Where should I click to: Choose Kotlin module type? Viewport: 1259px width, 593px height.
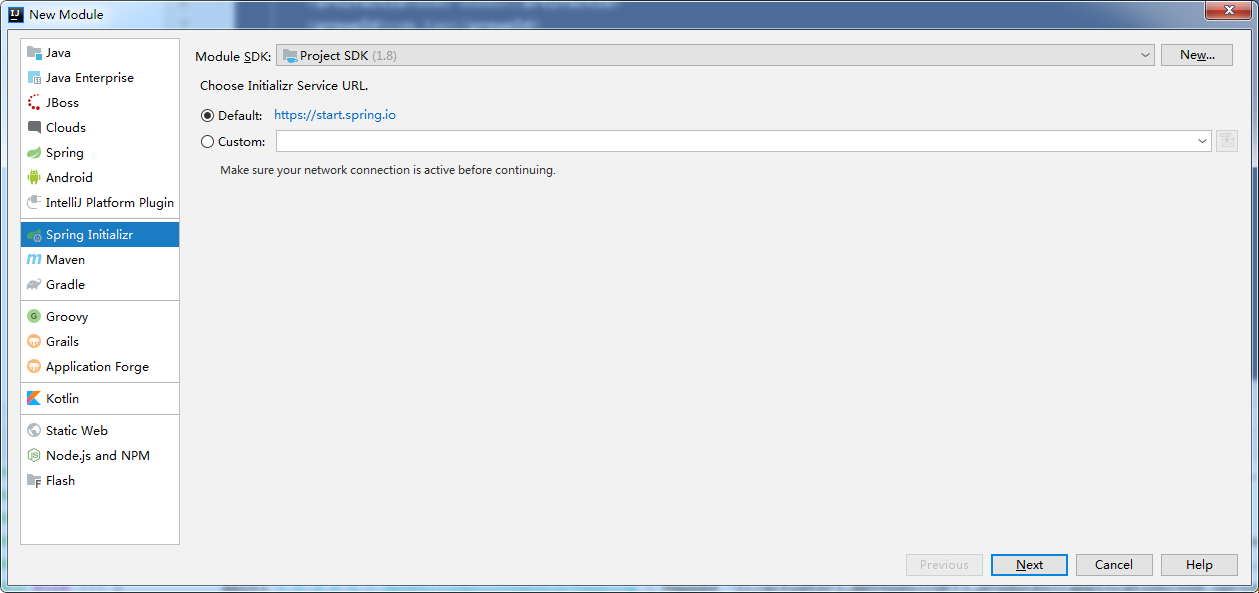(100, 399)
